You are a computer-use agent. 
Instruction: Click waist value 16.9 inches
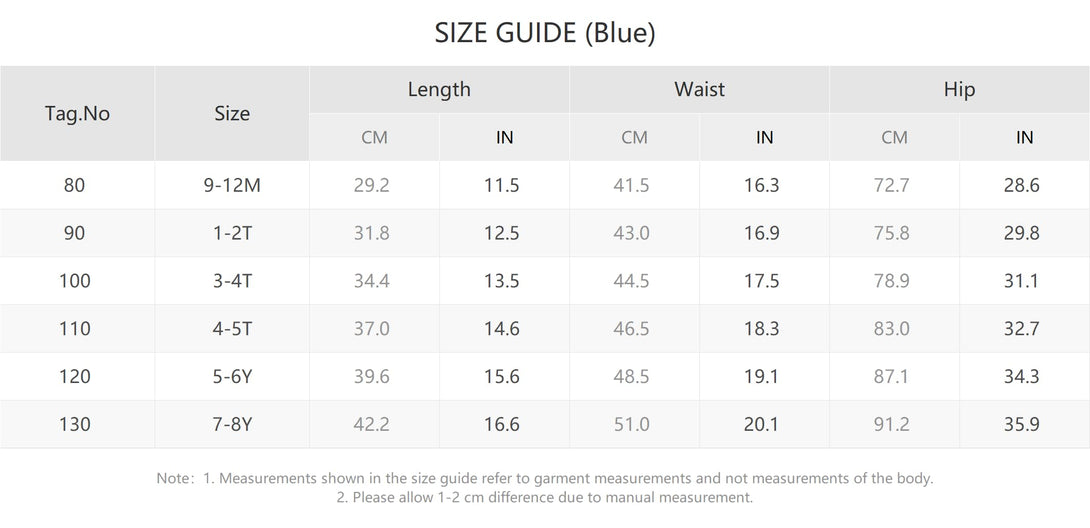click(761, 233)
